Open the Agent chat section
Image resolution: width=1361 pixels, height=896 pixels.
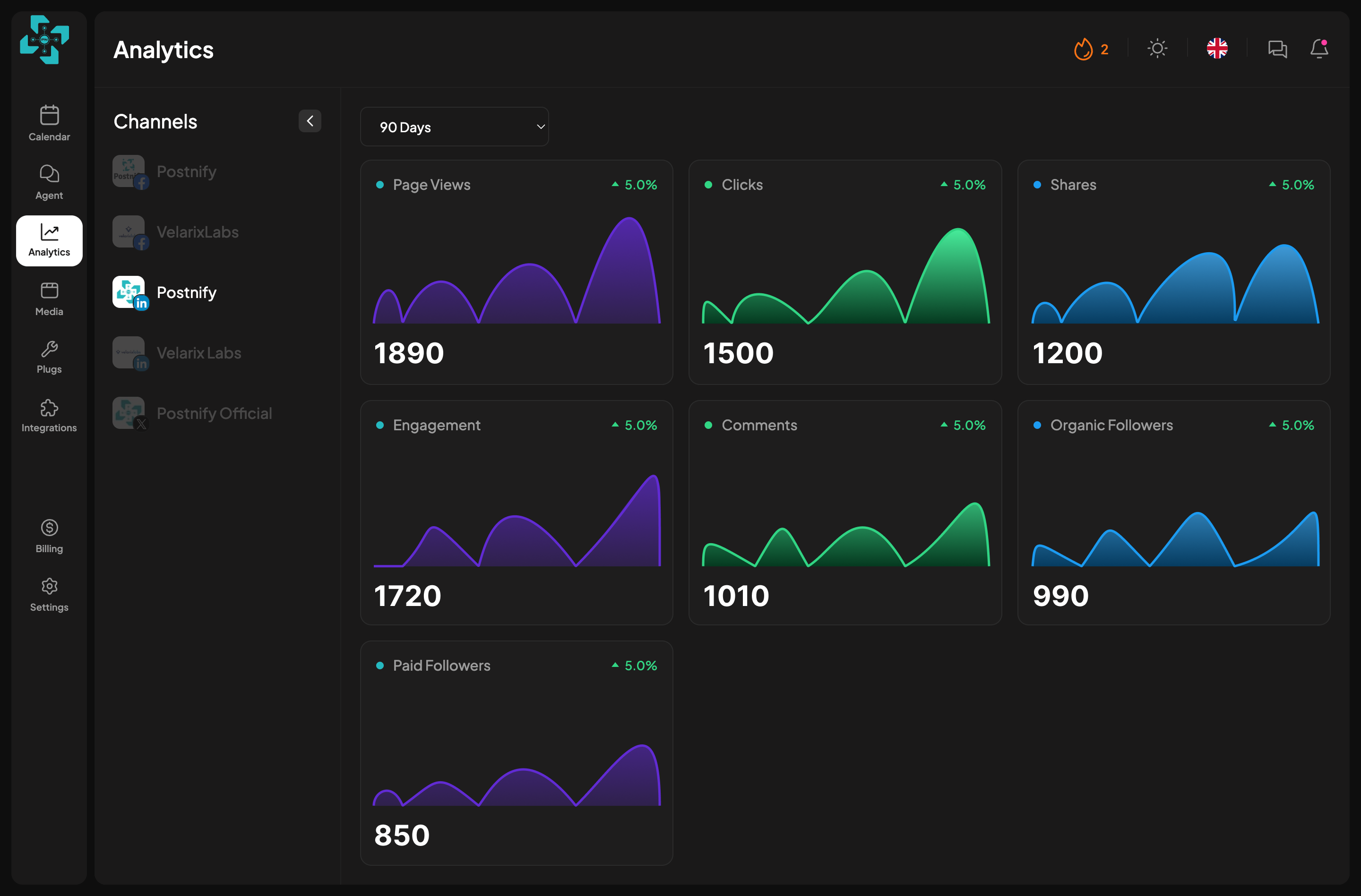click(49, 182)
